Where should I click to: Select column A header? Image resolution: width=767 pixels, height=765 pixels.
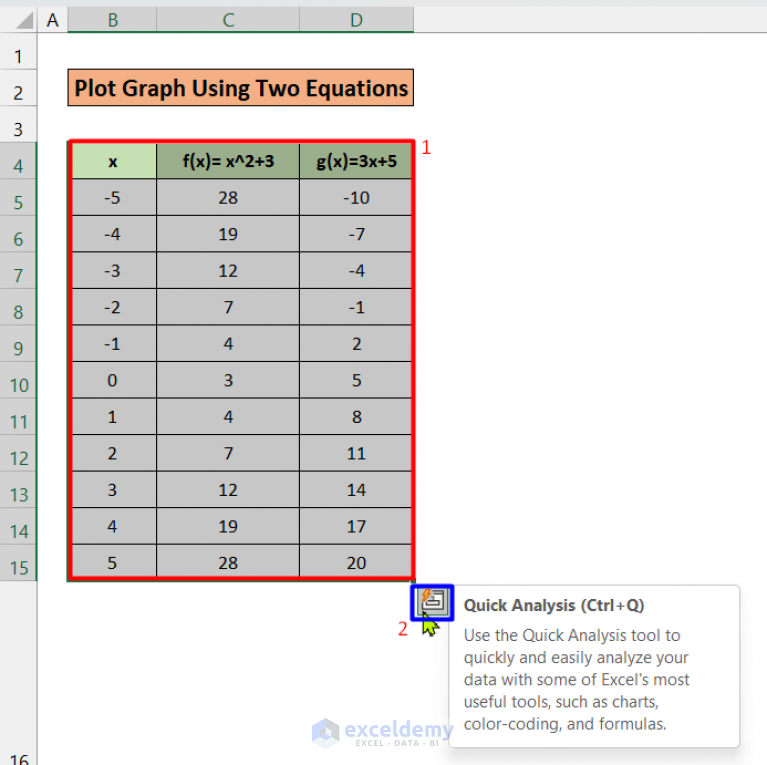pos(52,20)
